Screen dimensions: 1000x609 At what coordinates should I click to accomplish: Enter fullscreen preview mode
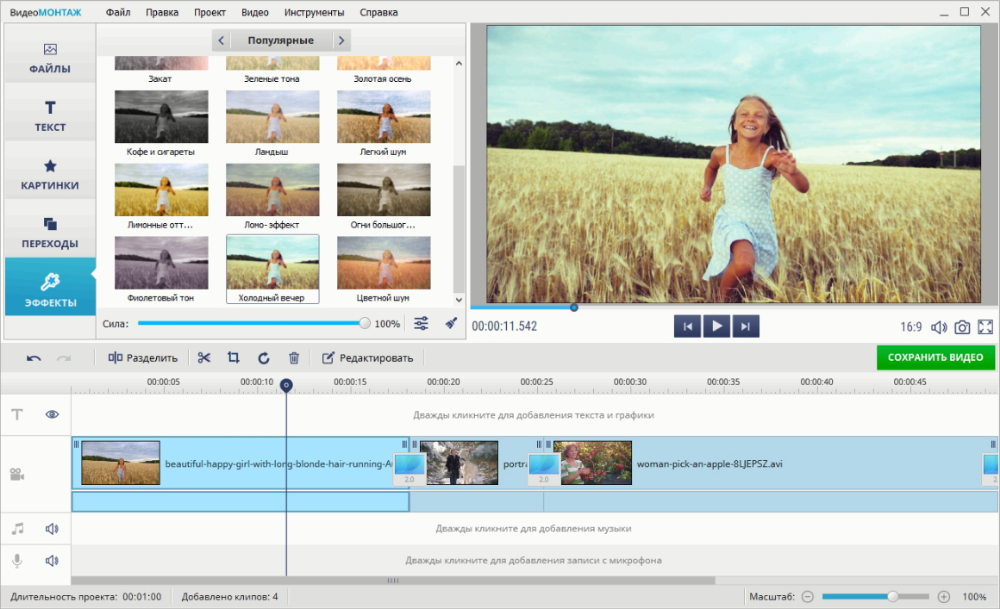(x=985, y=327)
